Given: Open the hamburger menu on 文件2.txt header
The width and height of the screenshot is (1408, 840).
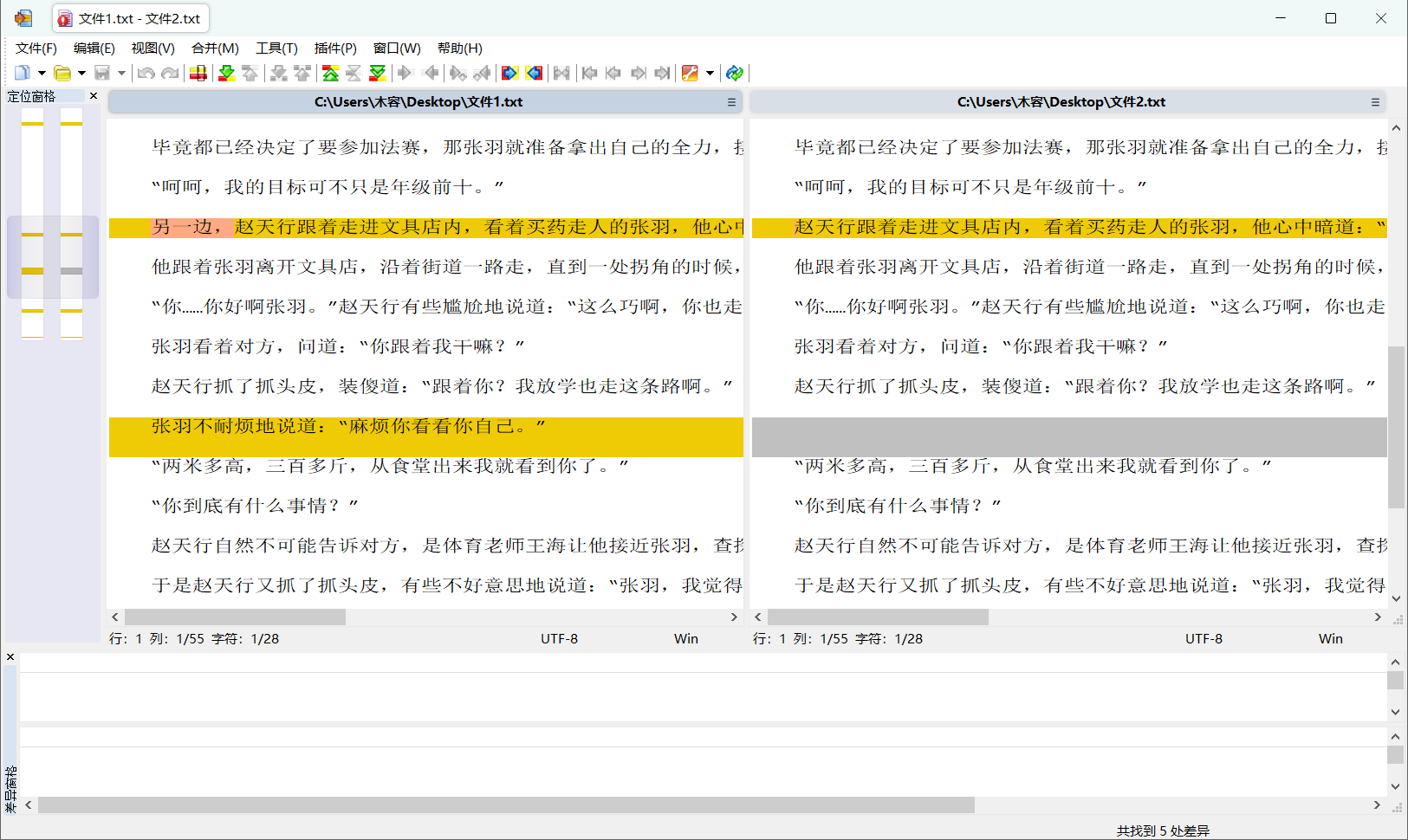Looking at the screenshot, I should point(1374,101).
